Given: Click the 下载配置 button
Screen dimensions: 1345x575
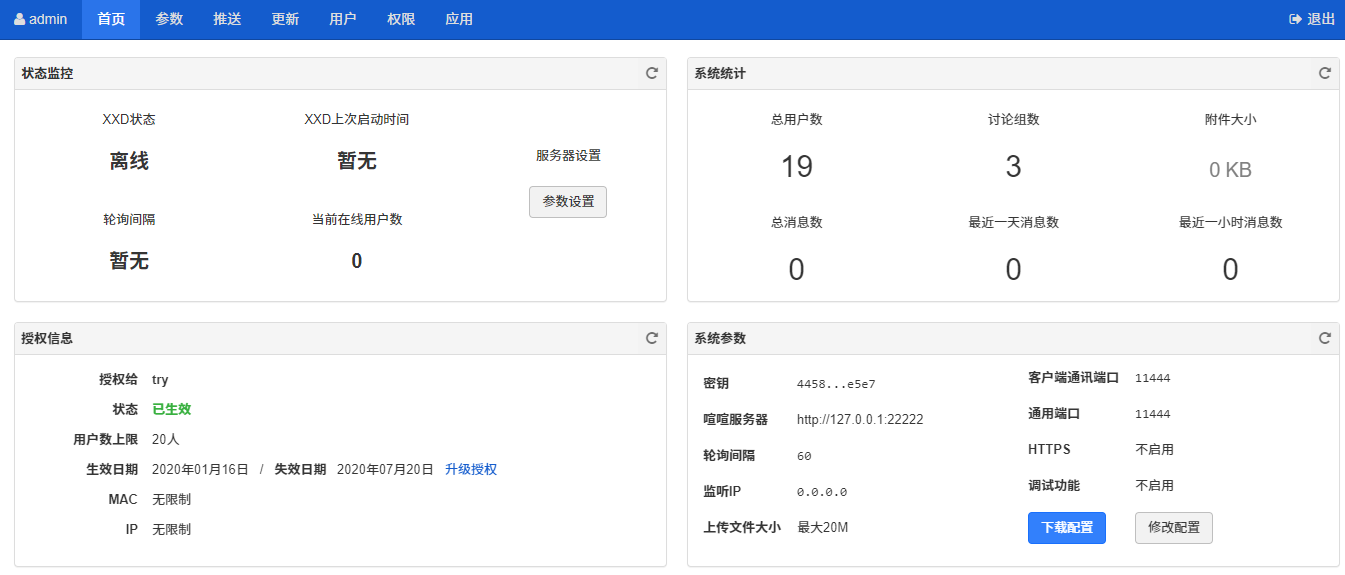Looking at the screenshot, I should 1066,528.
